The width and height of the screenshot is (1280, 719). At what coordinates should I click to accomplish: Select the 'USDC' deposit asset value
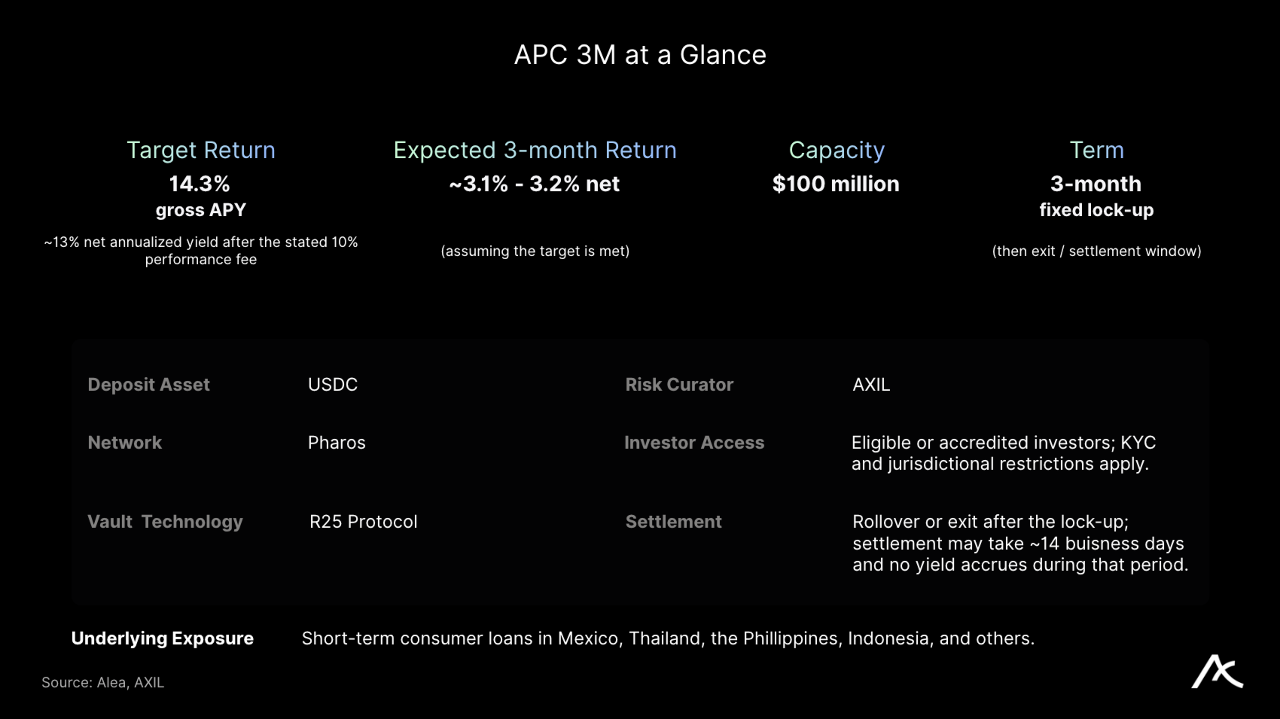(x=333, y=385)
